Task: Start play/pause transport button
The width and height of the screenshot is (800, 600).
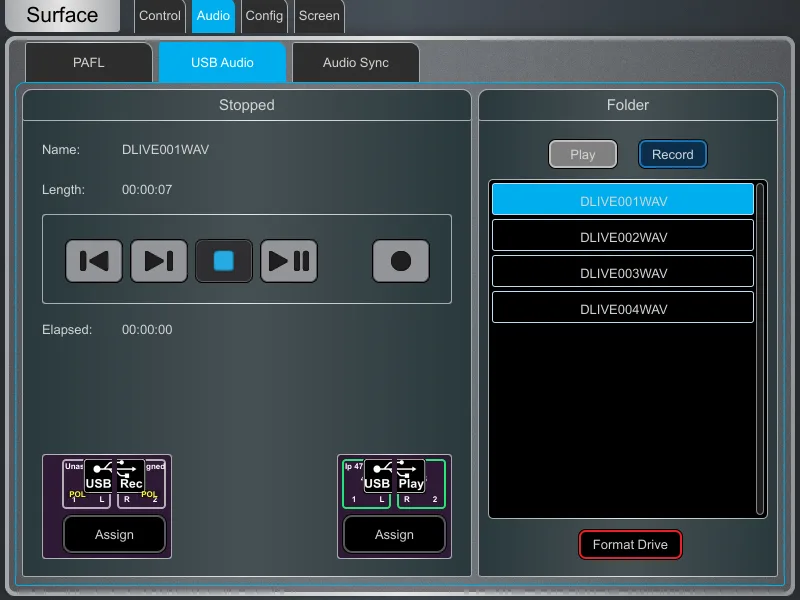Action: [x=289, y=261]
